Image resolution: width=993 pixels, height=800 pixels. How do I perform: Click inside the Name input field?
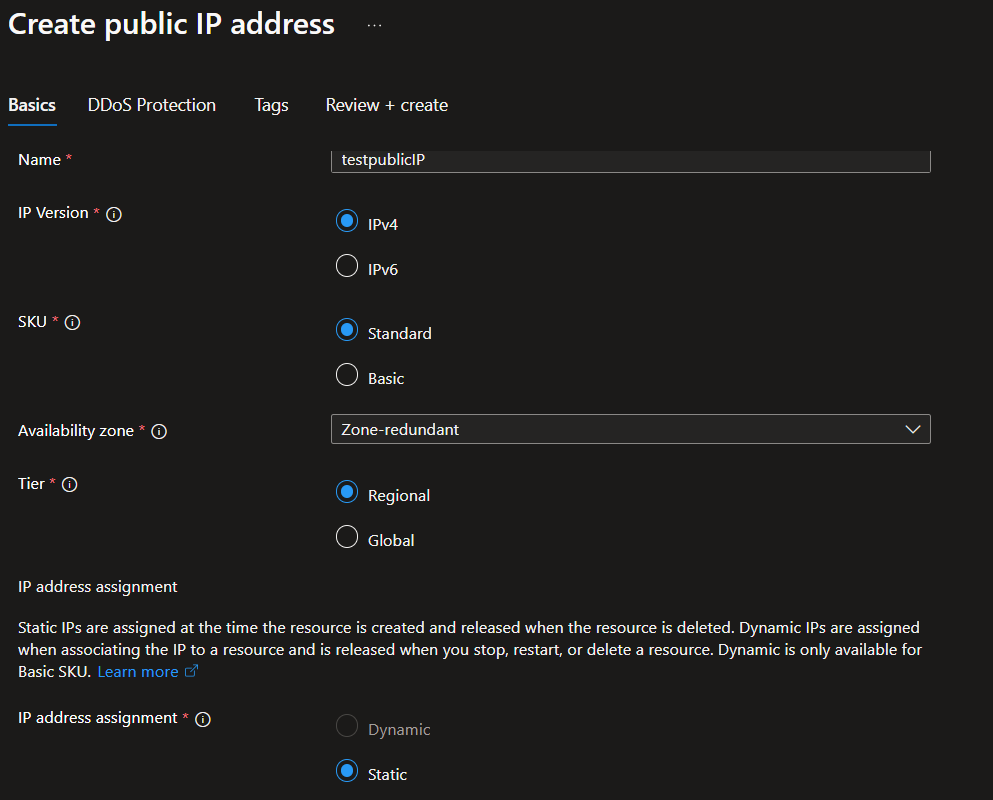pyautogui.click(x=630, y=160)
